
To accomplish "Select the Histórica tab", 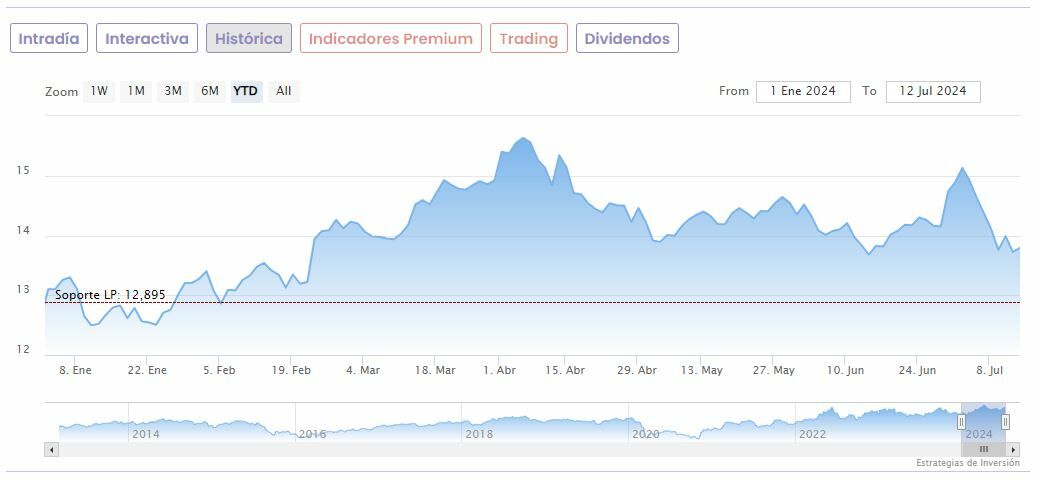I will click(x=249, y=39).
